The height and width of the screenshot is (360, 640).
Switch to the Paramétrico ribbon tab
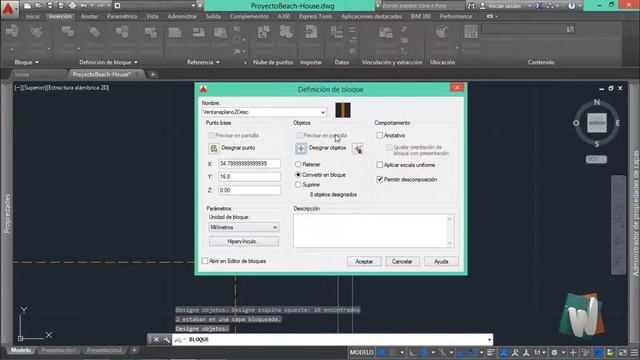122,16
